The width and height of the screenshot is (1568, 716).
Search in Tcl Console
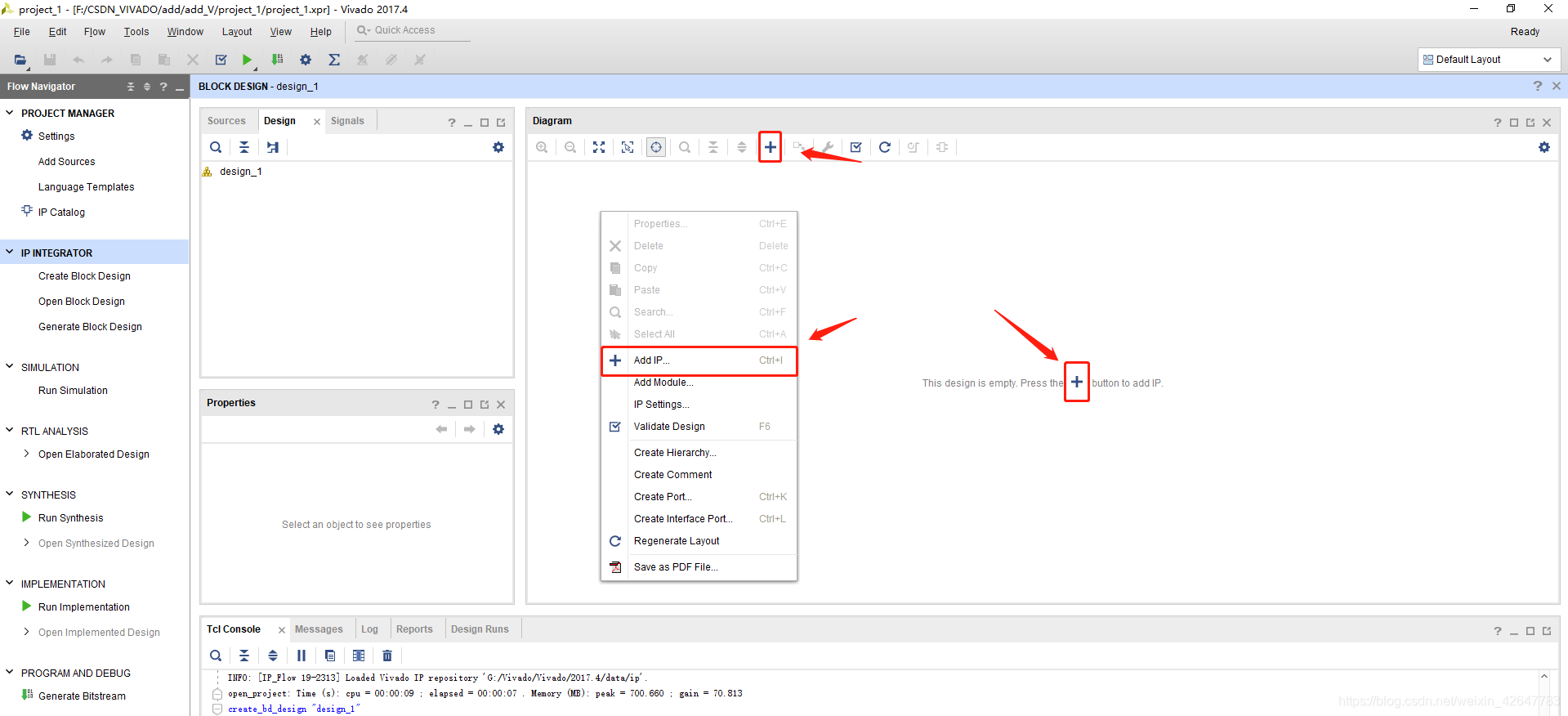coord(216,656)
